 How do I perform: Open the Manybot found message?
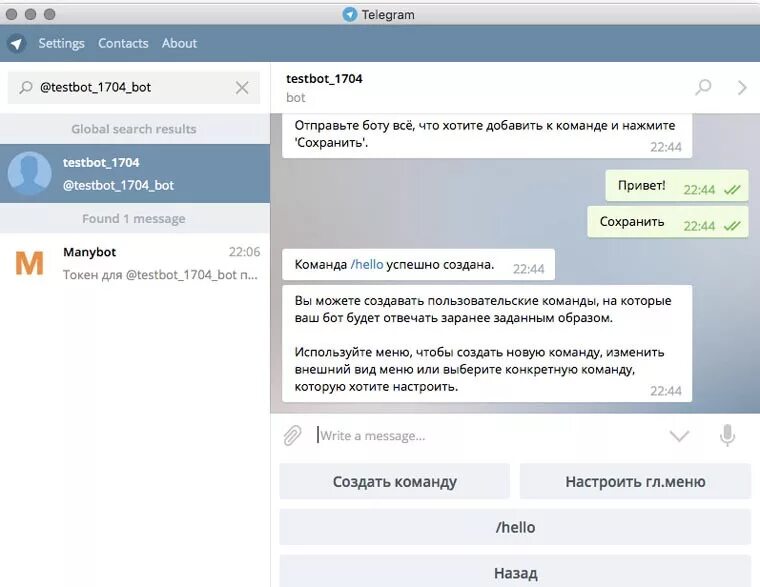point(135,263)
